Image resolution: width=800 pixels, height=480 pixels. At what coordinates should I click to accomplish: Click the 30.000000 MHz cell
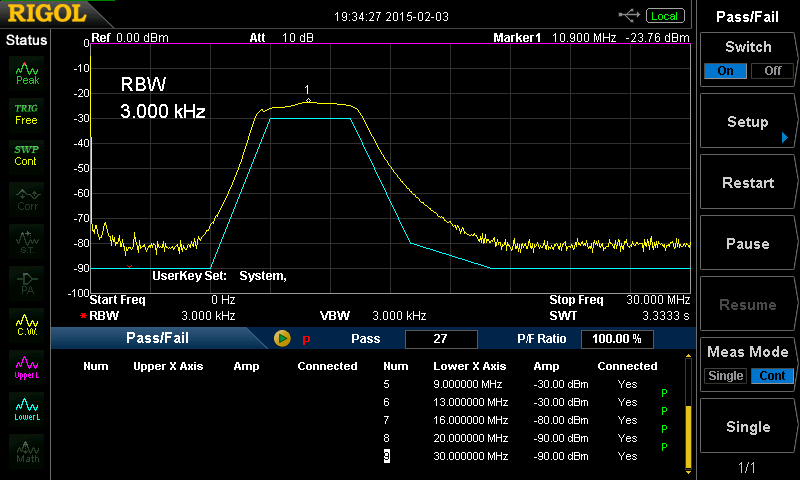pos(470,456)
